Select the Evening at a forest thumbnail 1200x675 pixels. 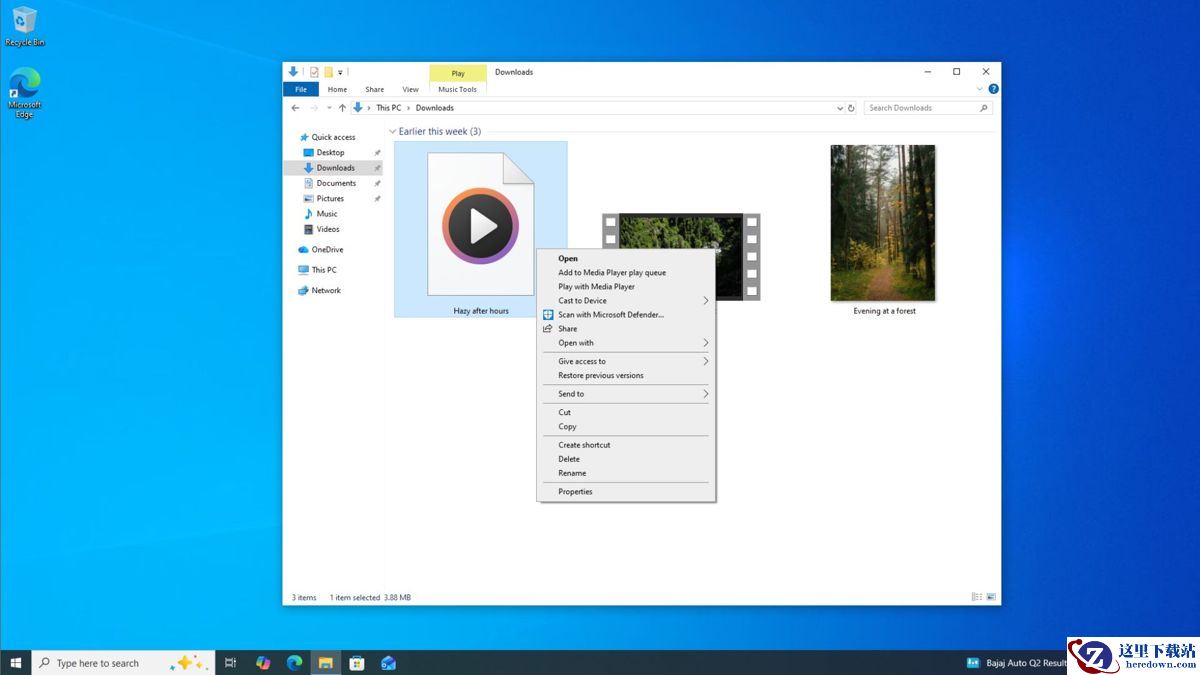[x=882, y=223]
